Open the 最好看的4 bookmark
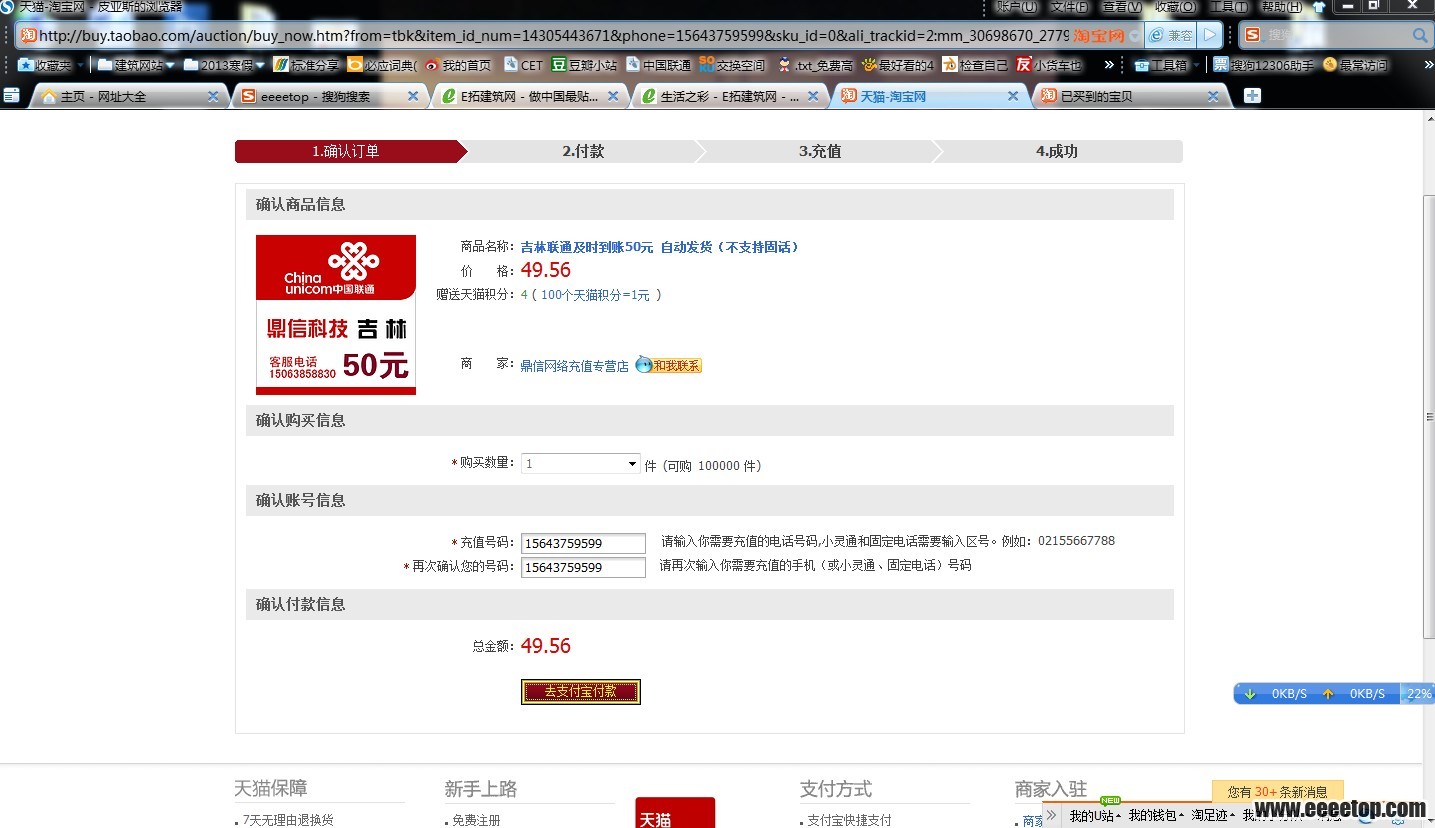Image resolution: width=1435 pixels, height=828 pixels. point(897,65)
